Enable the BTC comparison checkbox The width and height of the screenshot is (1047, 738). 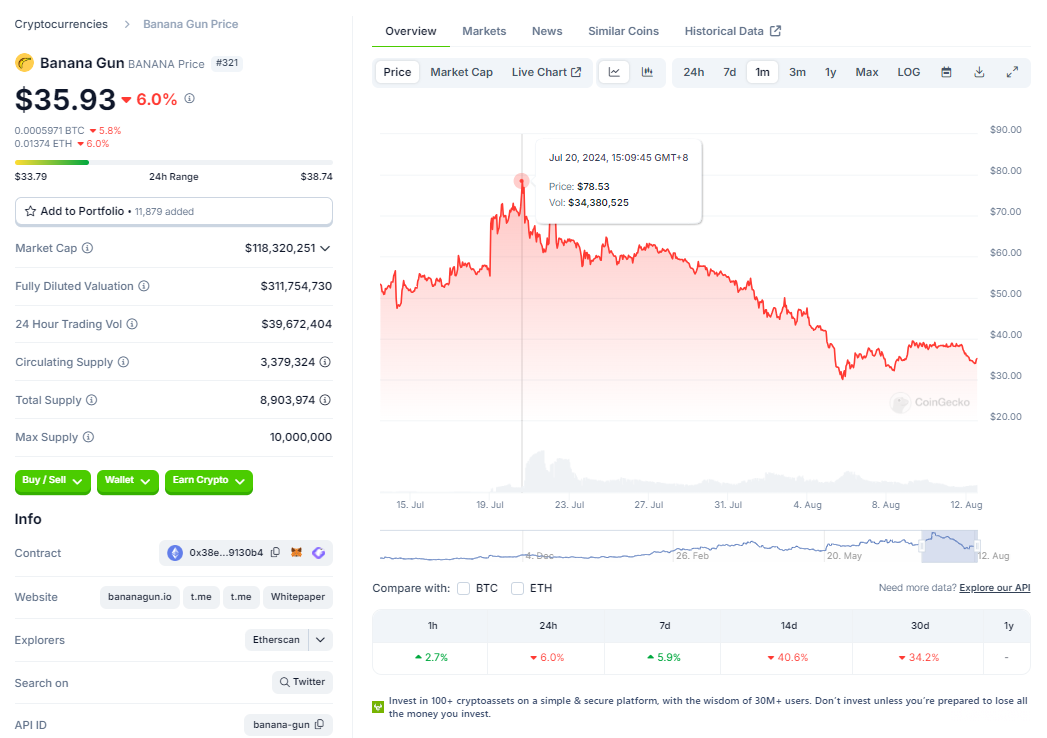[x=464, y=588]
